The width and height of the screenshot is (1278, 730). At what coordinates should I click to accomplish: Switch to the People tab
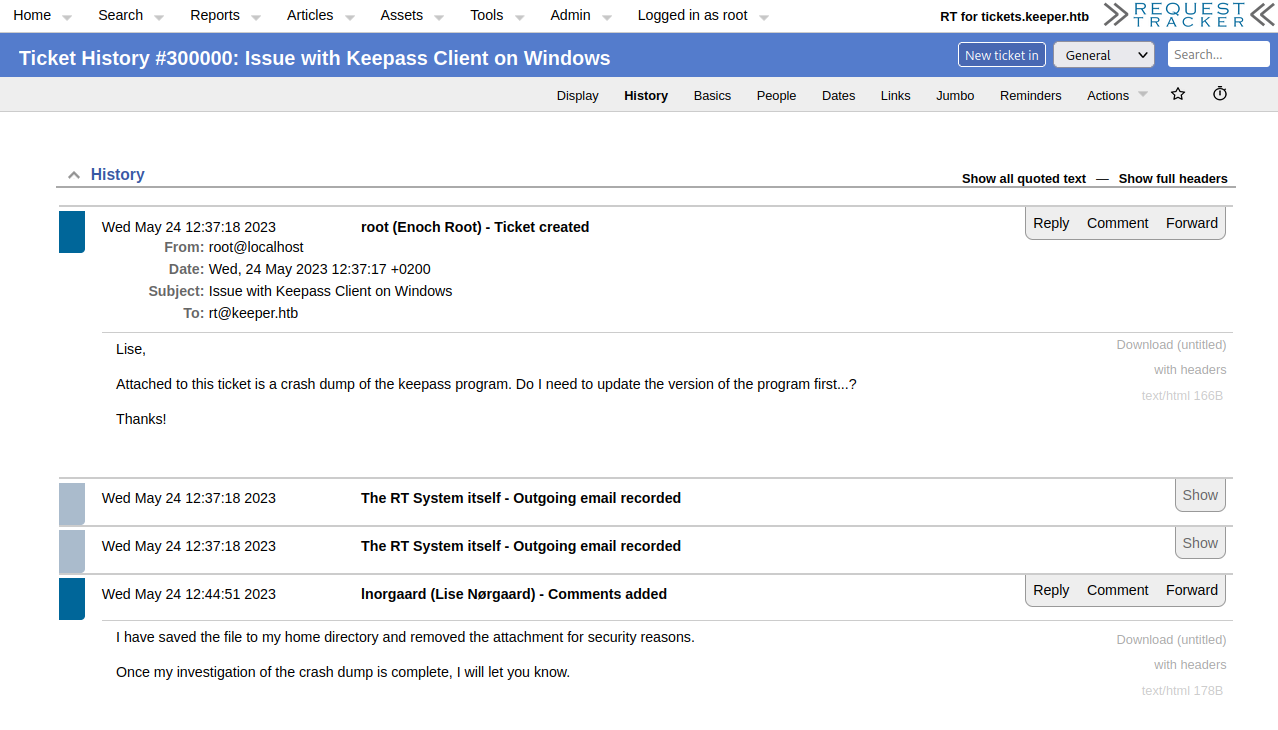click(x=776, y=96)
